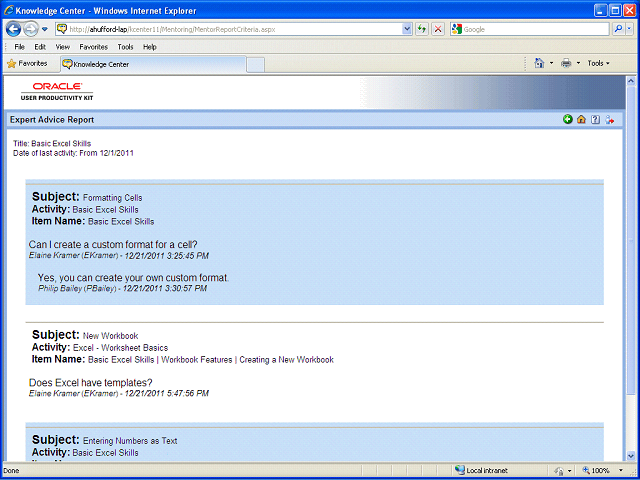640x480 pixels.
Task: Click the Refresh page icon
Action: tap(422, 29)
